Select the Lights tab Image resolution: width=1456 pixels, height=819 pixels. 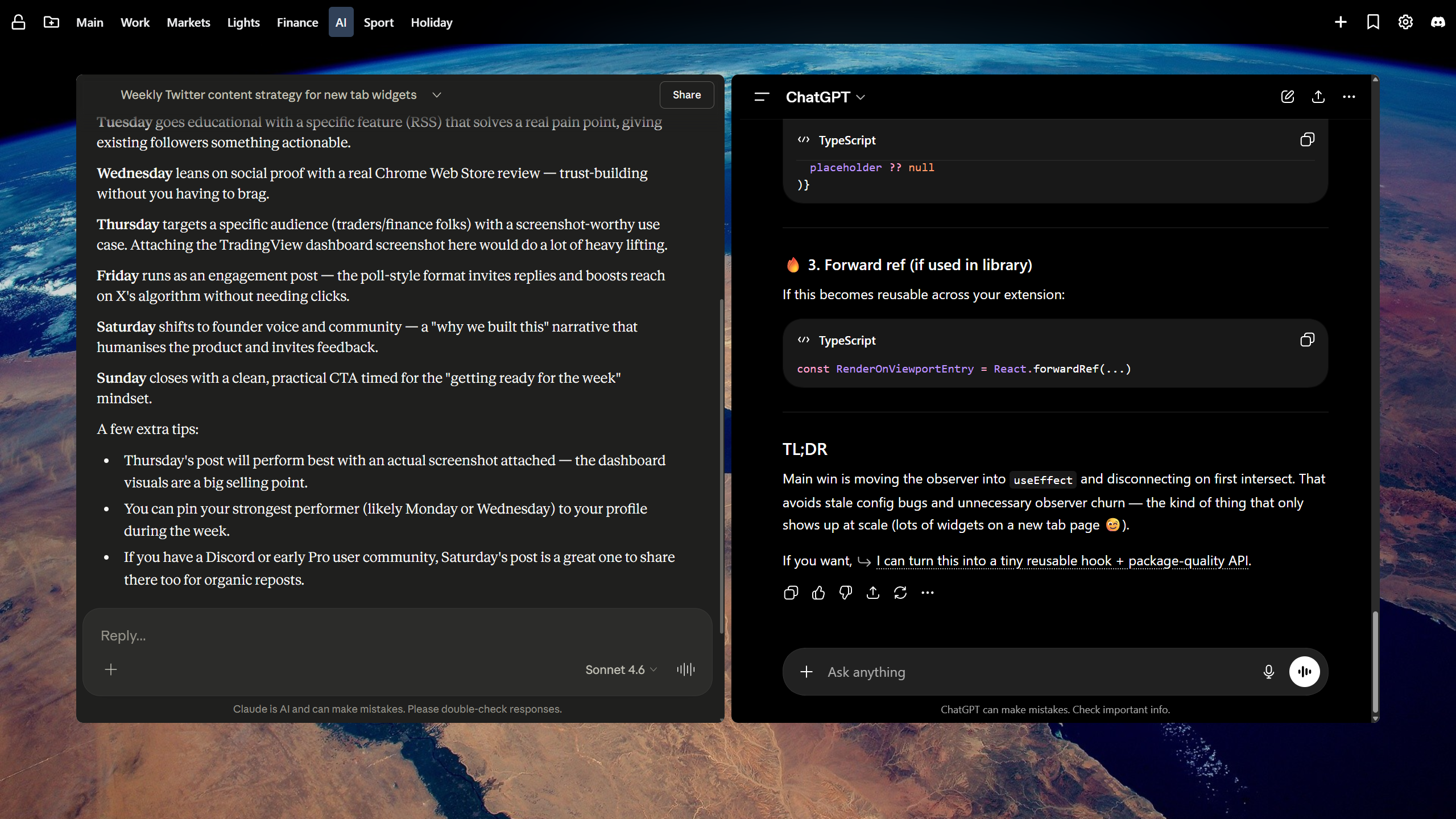(x=243, y=22)
